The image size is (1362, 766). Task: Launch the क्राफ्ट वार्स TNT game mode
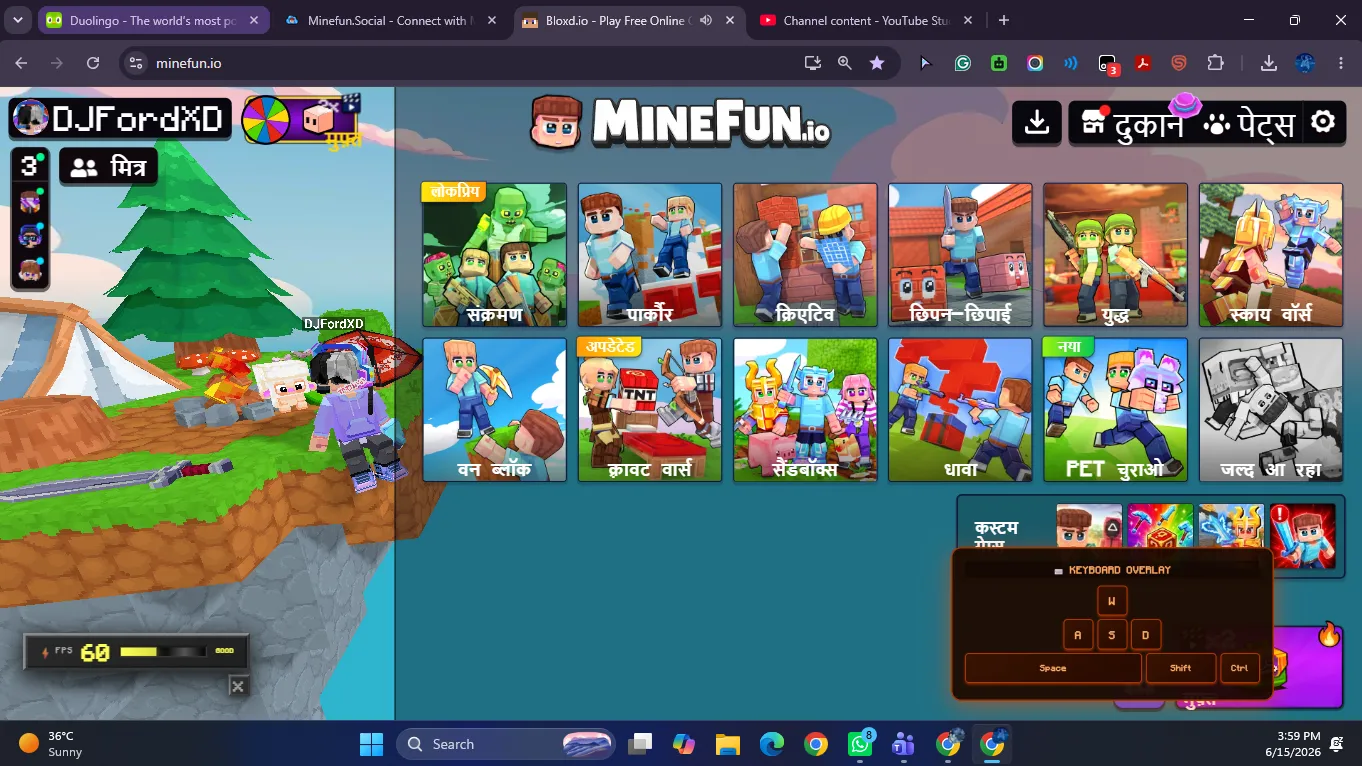click(x=650, y=410)
